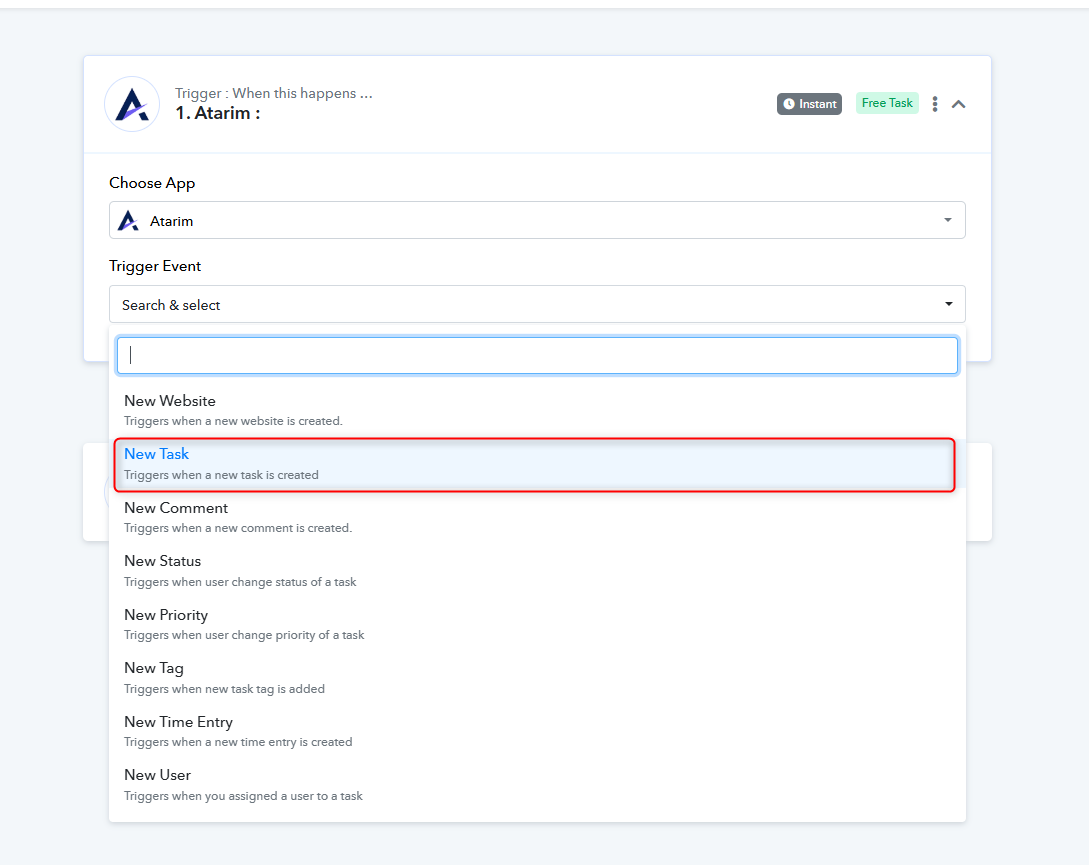The image size is (1089, 865).
Task: Click the "Search & select" placeholder text
Action: [x=171, y=305]
